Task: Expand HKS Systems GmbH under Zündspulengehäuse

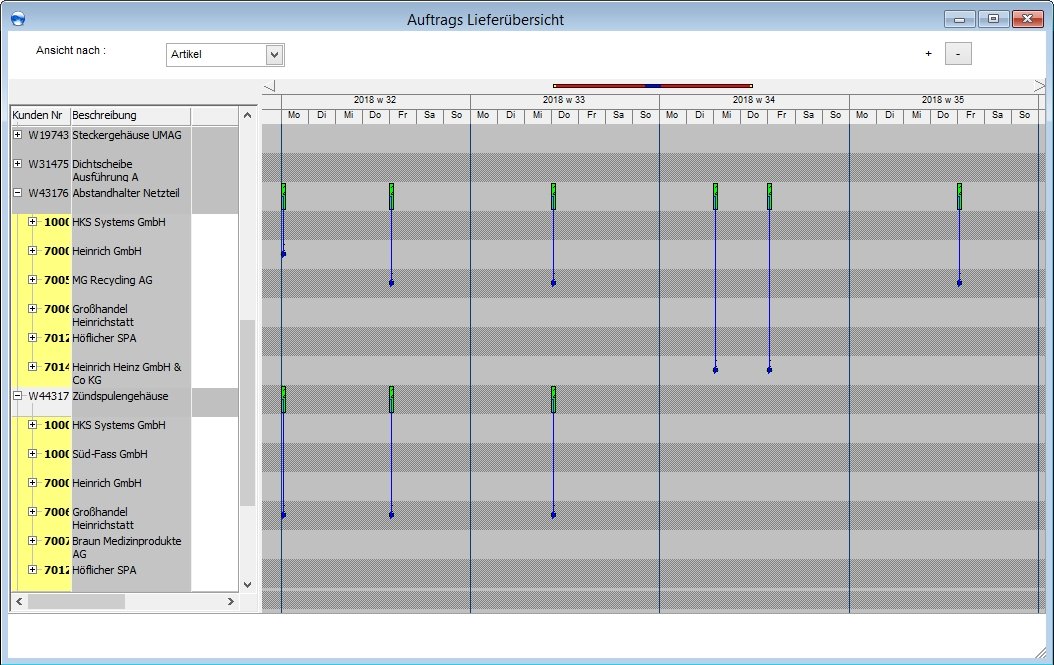Action: coord(32,424)
